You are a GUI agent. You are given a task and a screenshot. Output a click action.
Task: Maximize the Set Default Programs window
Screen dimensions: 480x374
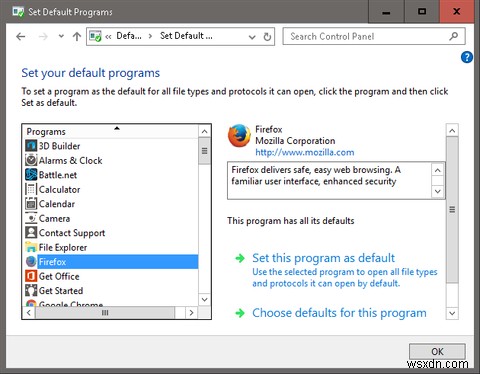coord(422,12)
